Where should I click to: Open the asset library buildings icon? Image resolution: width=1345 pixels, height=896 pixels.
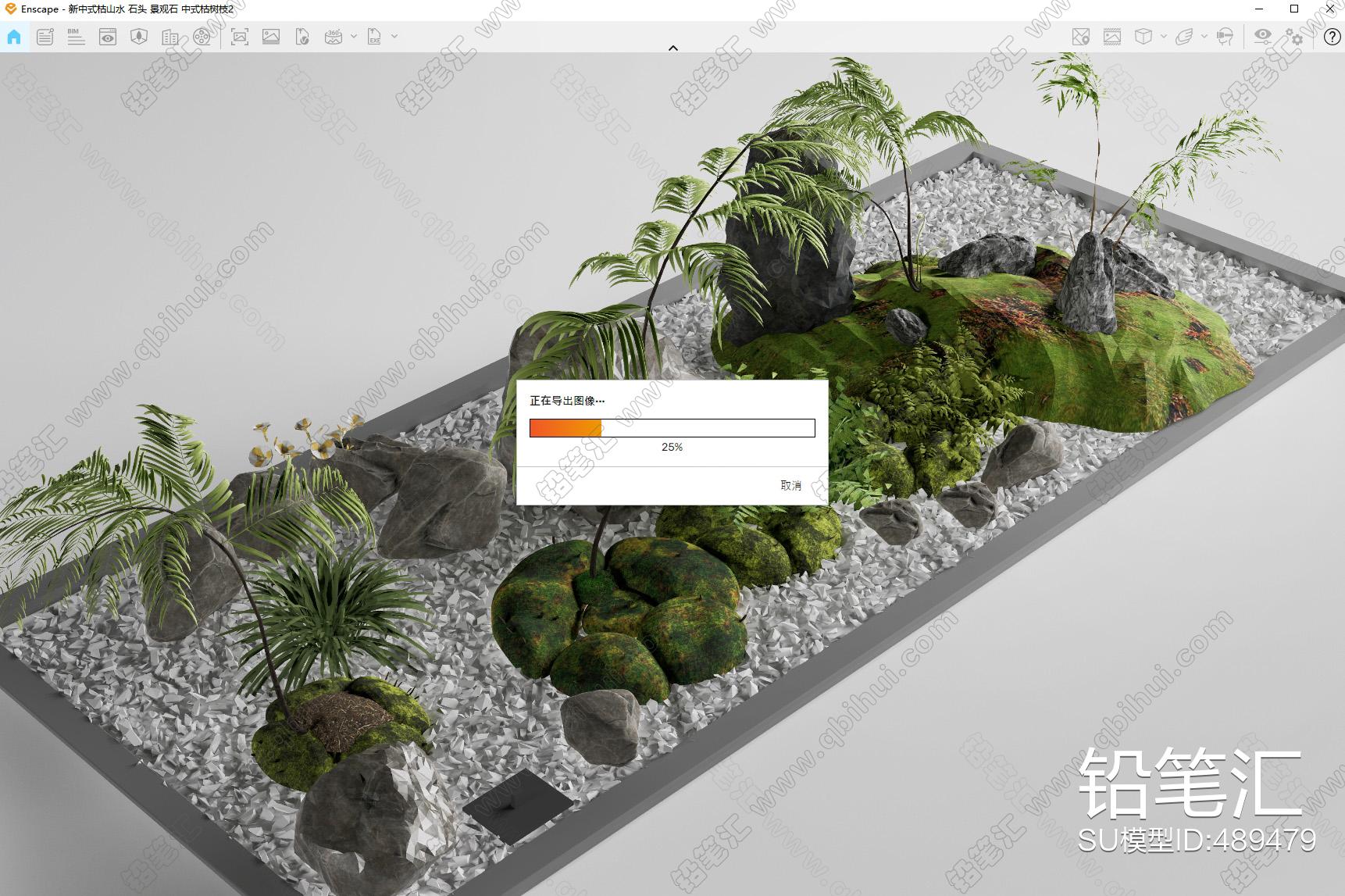(x=170, y=37)
